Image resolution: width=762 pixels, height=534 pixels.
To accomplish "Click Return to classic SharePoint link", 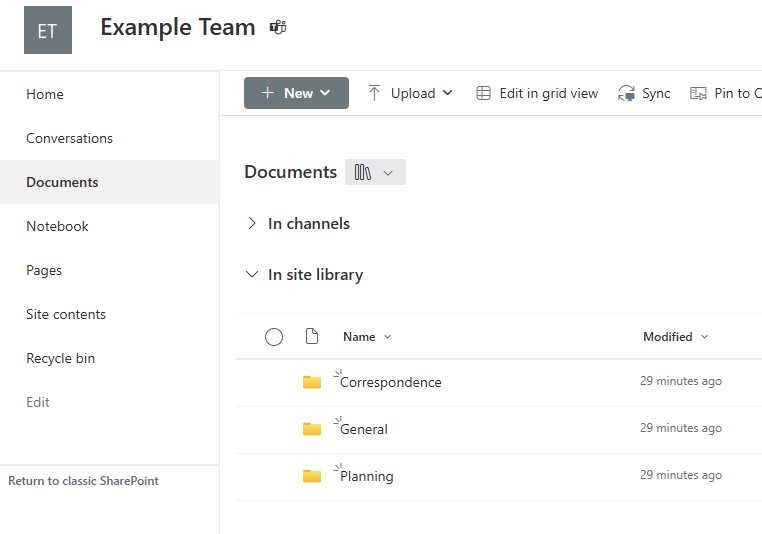I will pos(83,481).
